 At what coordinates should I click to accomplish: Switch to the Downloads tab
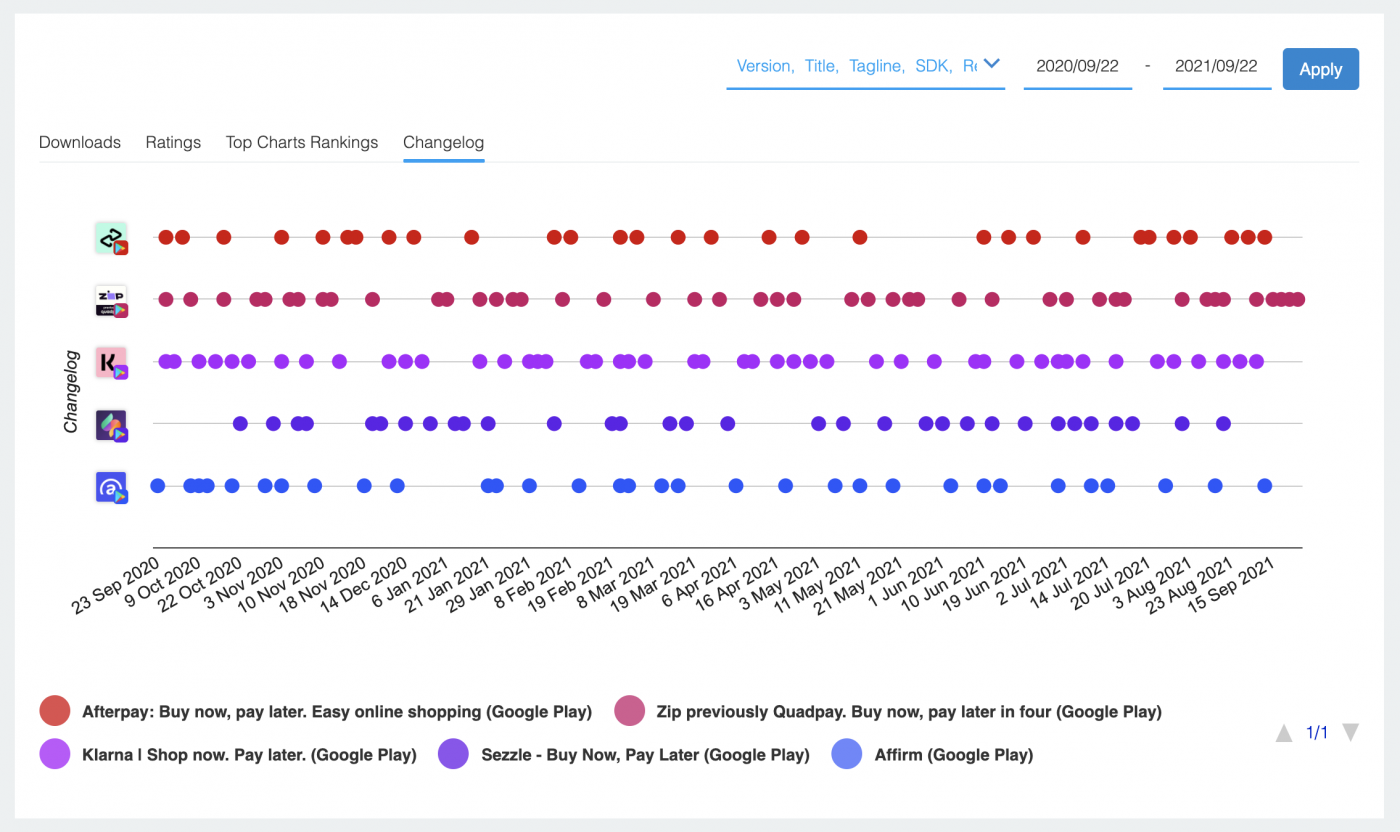point(79,142)
